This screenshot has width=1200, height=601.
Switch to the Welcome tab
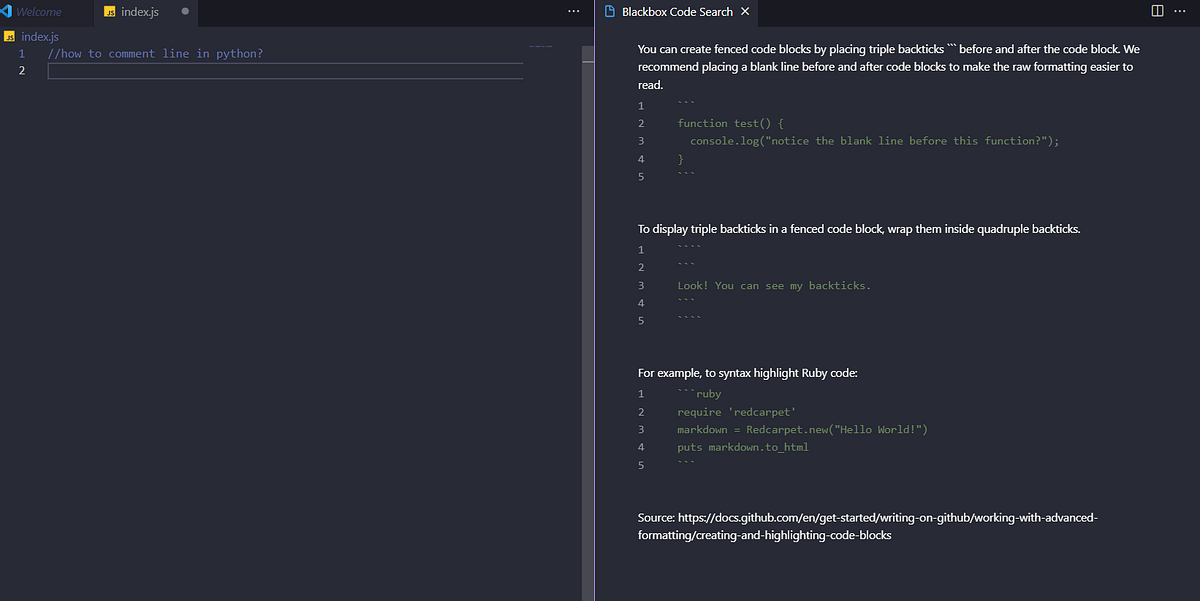40,13
